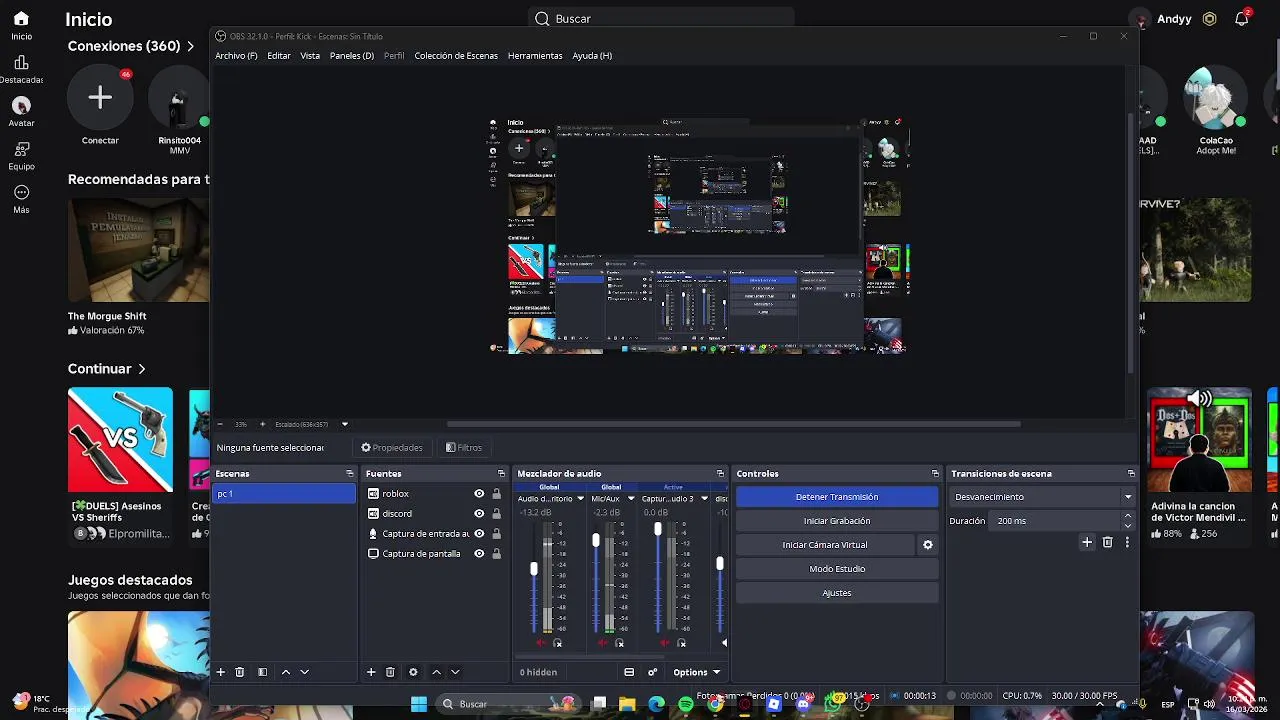1280x720 pixels.
Task: Undock the Controles panel
Action: pos(935,474)
